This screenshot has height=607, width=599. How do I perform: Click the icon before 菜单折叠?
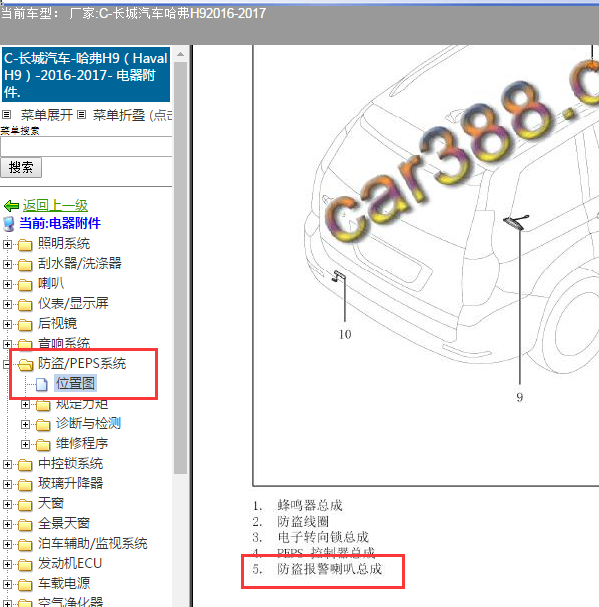click(x=81, y=115)
